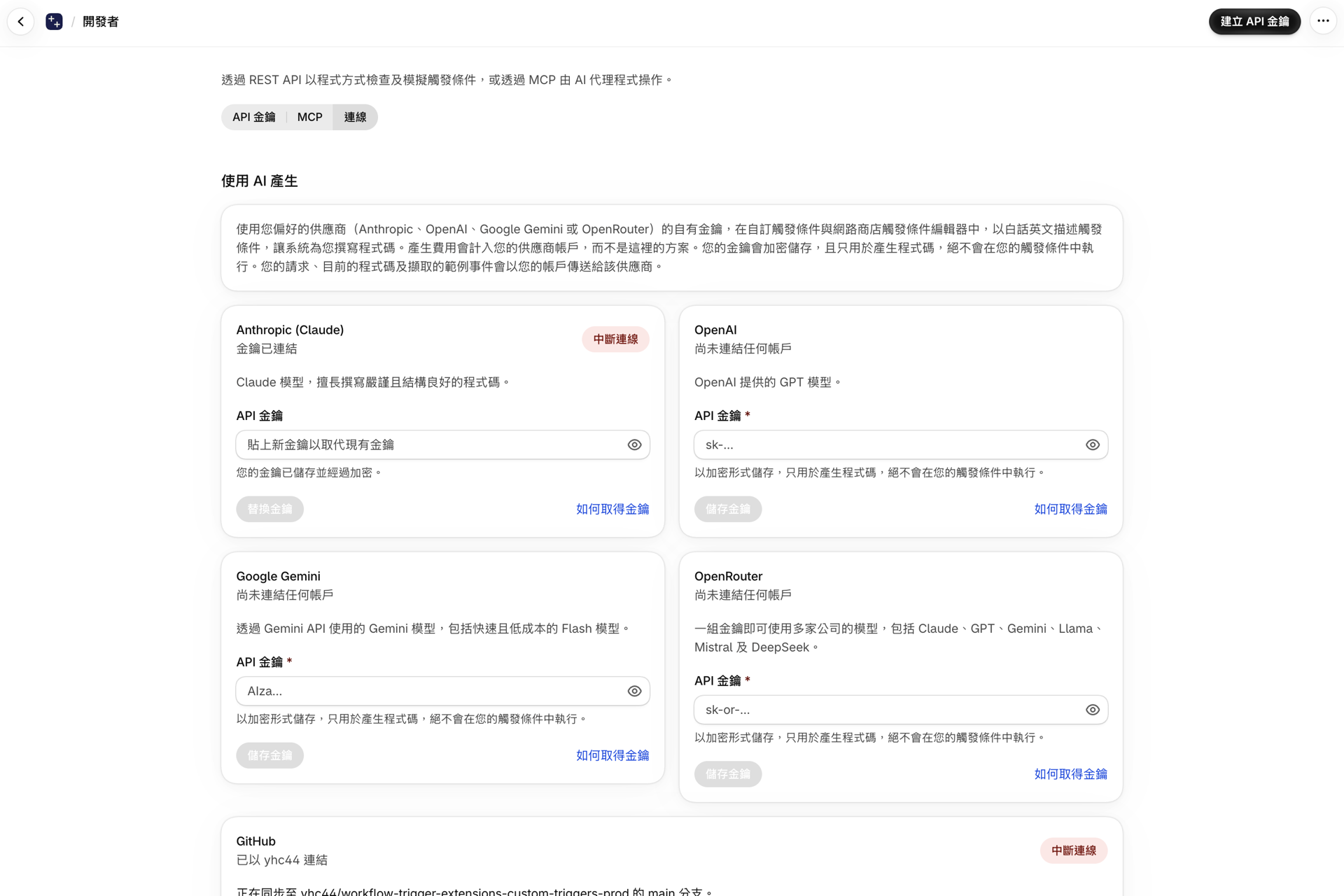Disconnect Anthropic via 中斷連線 button
This screenshot has width=1344, height=896.
pos(615,339)
